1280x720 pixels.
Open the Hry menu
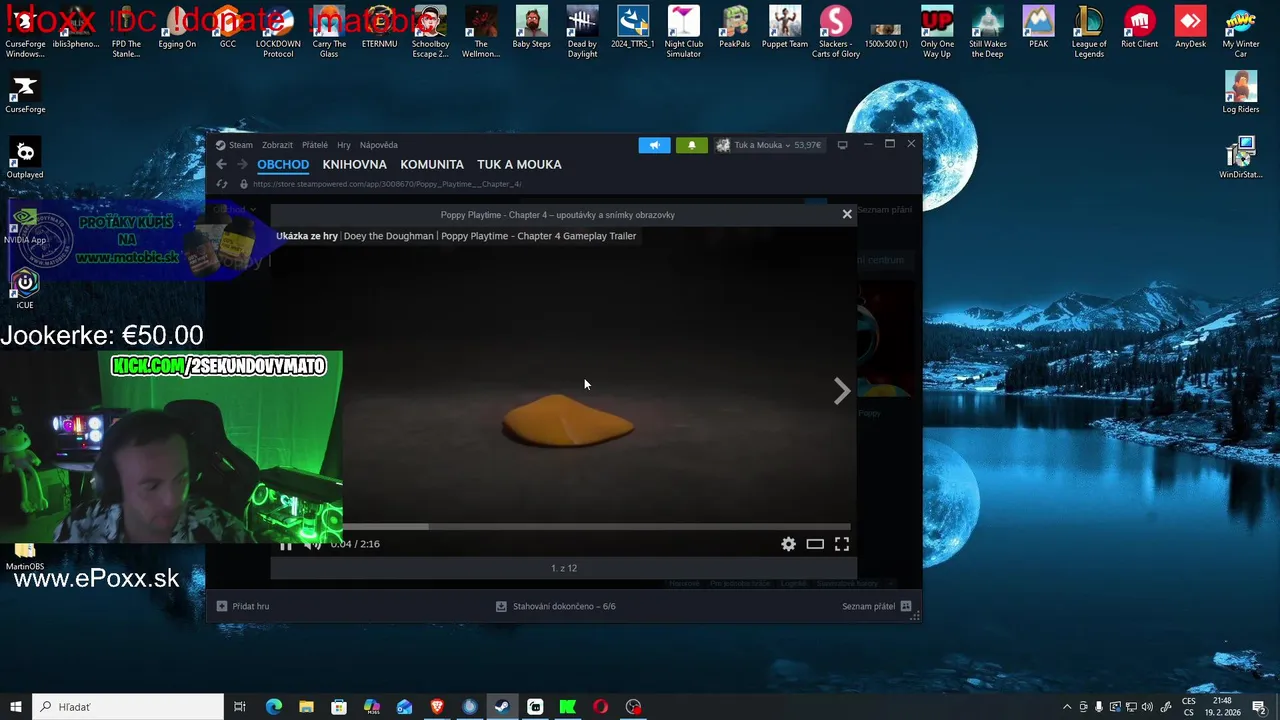(344, 145)
